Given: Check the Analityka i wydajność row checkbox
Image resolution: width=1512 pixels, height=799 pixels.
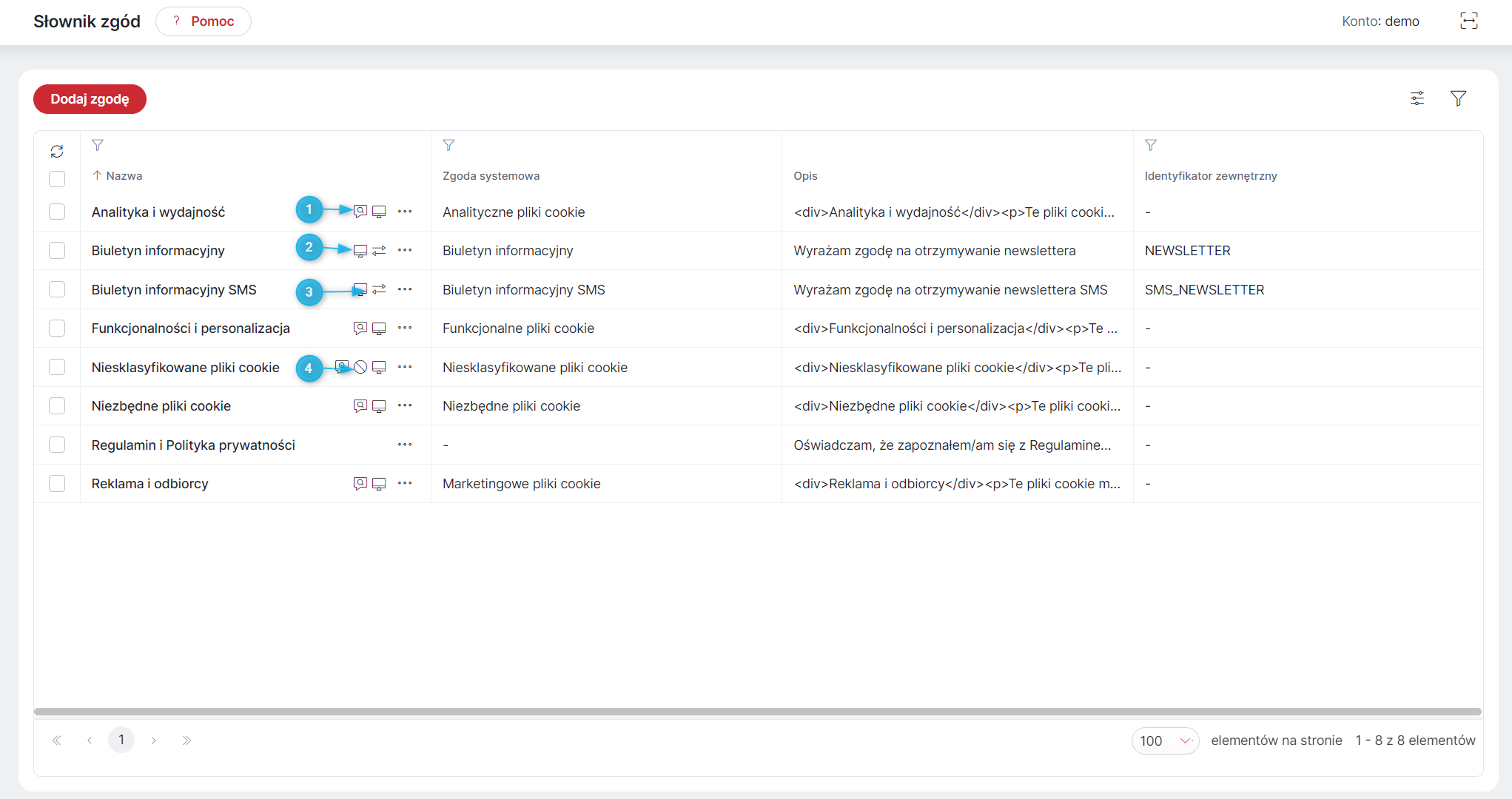Looking at the screenshot, I should [57, 212].
